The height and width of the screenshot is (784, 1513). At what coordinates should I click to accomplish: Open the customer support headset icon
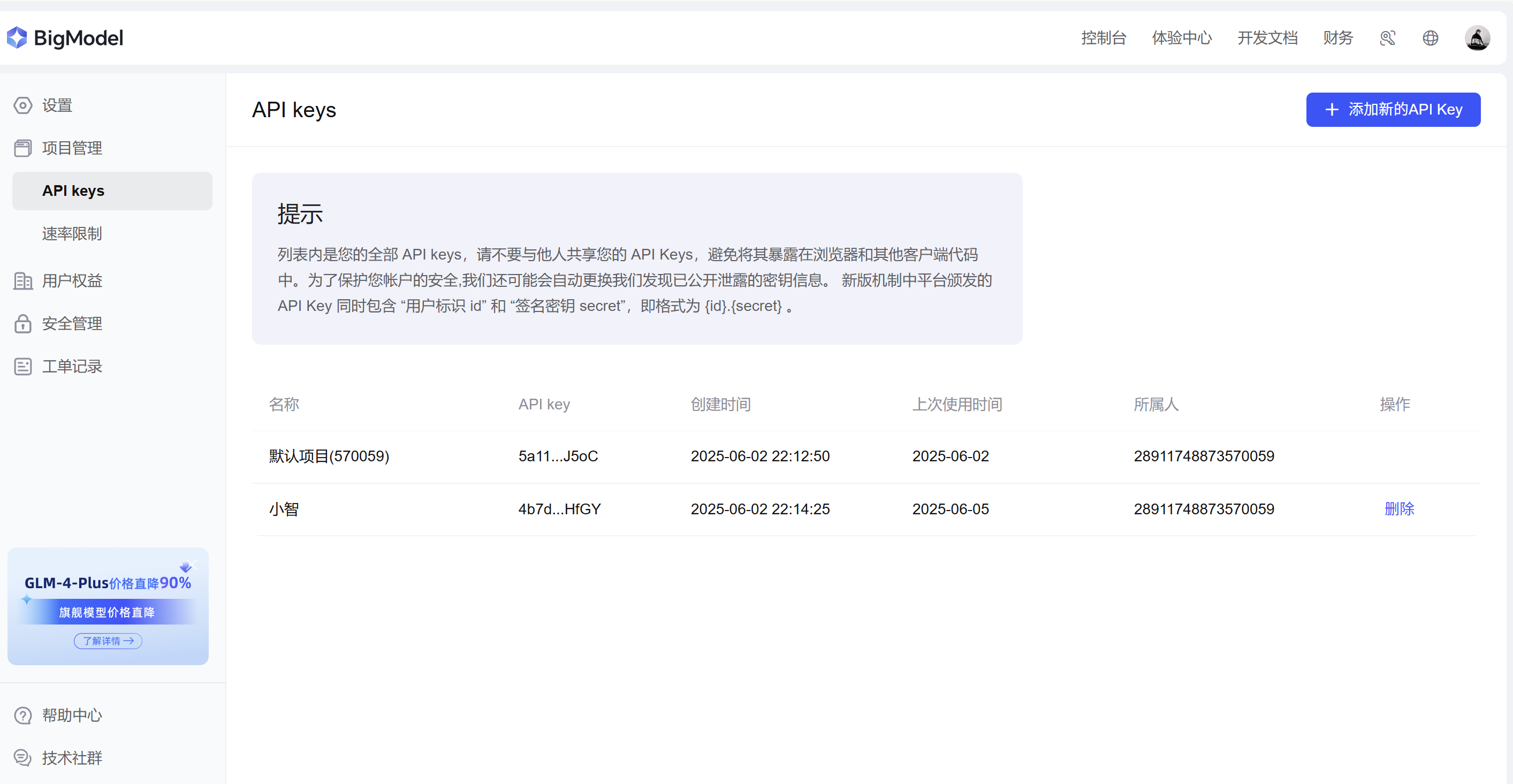pyautogui.click(x=1387, y=38)
